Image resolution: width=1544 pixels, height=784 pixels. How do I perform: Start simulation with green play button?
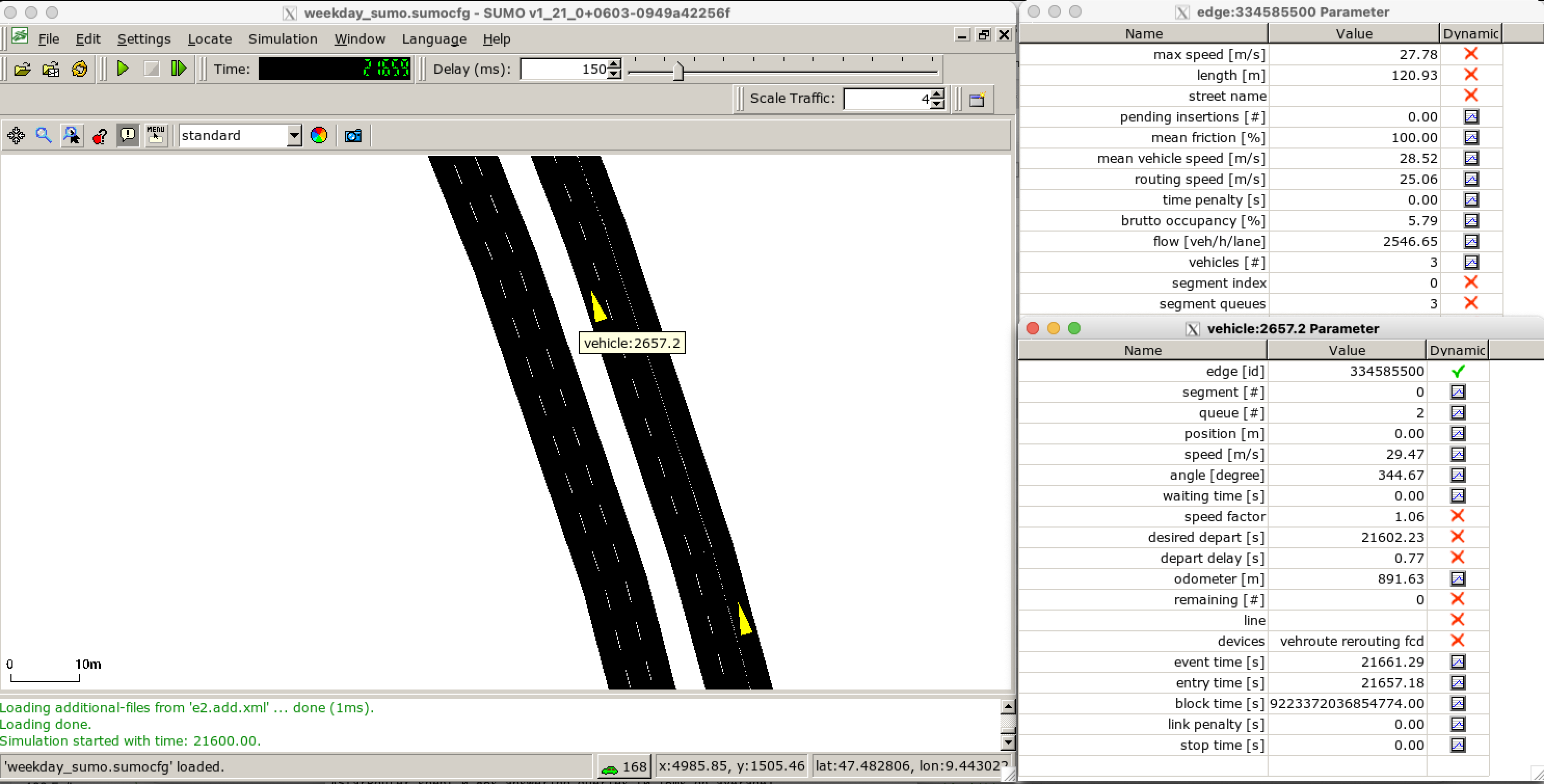[x=123, y=69]
